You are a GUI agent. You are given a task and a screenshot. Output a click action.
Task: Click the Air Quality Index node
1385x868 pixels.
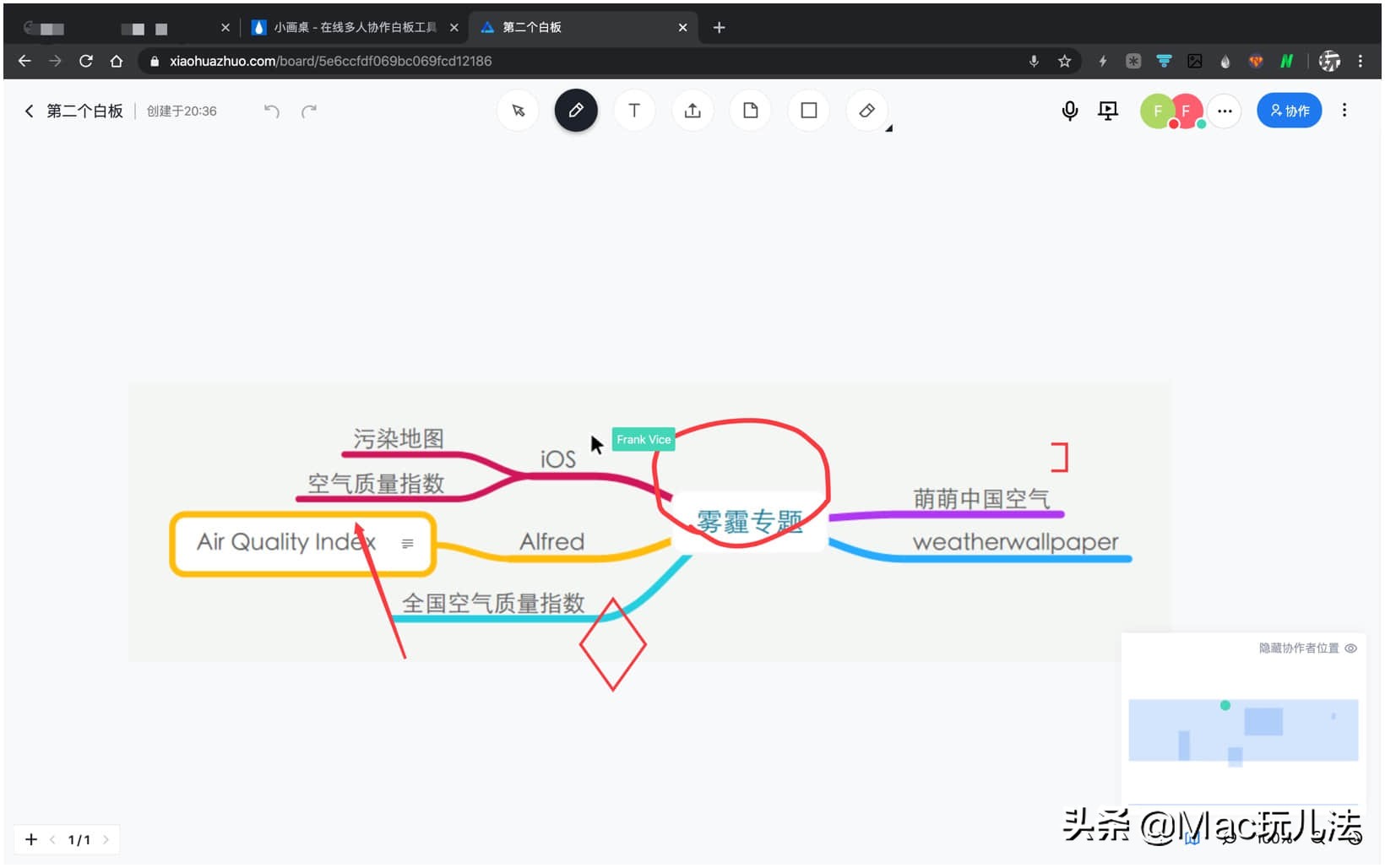302,543
